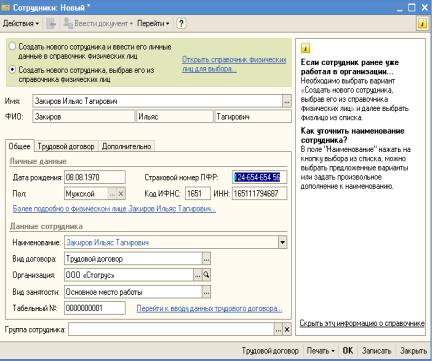Click the Вид договора field
The height and width of the screenshot is (361, 432).
coord(133,259)
